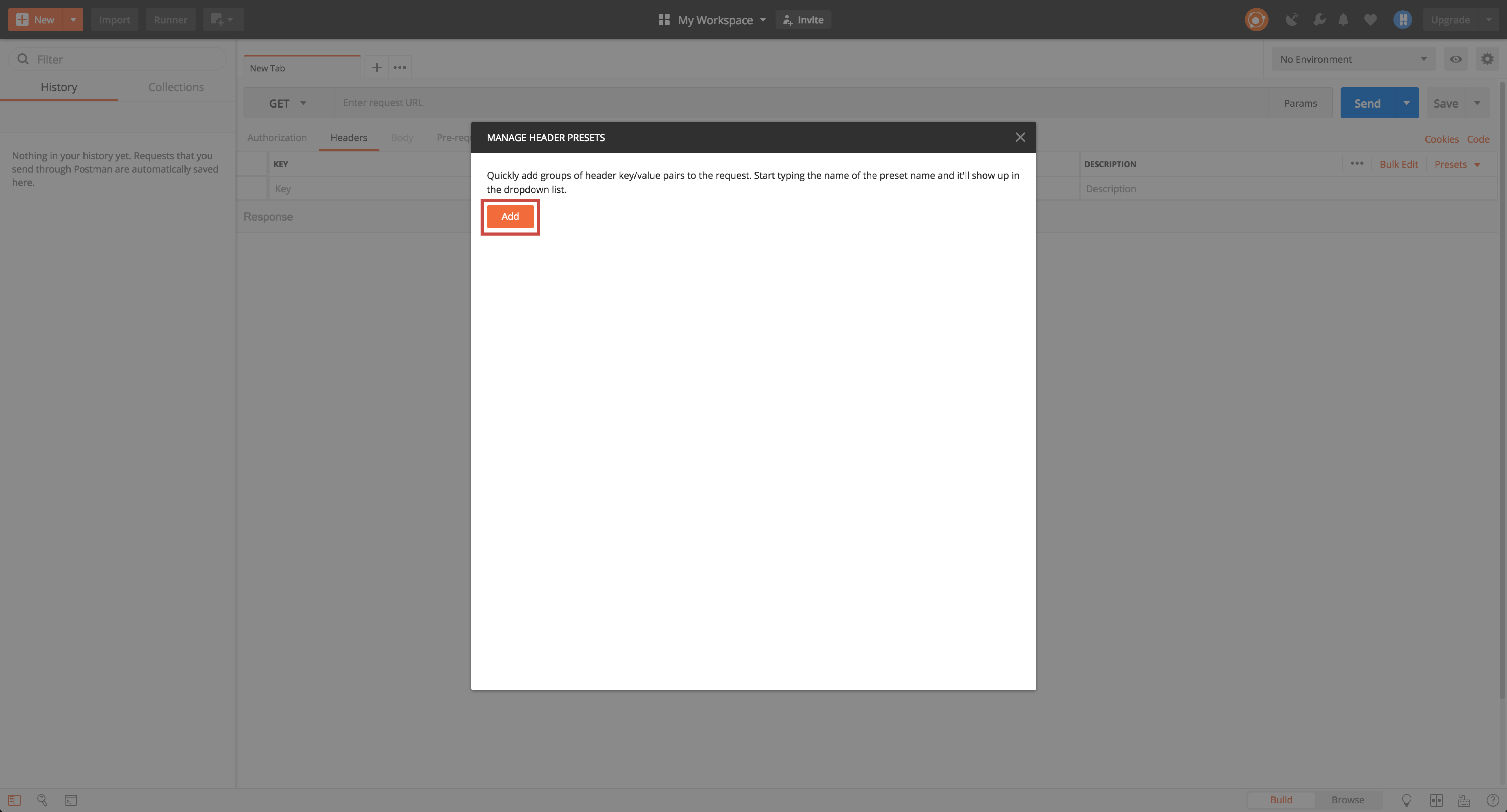Toggle environment quick look eye icon

1456,59
